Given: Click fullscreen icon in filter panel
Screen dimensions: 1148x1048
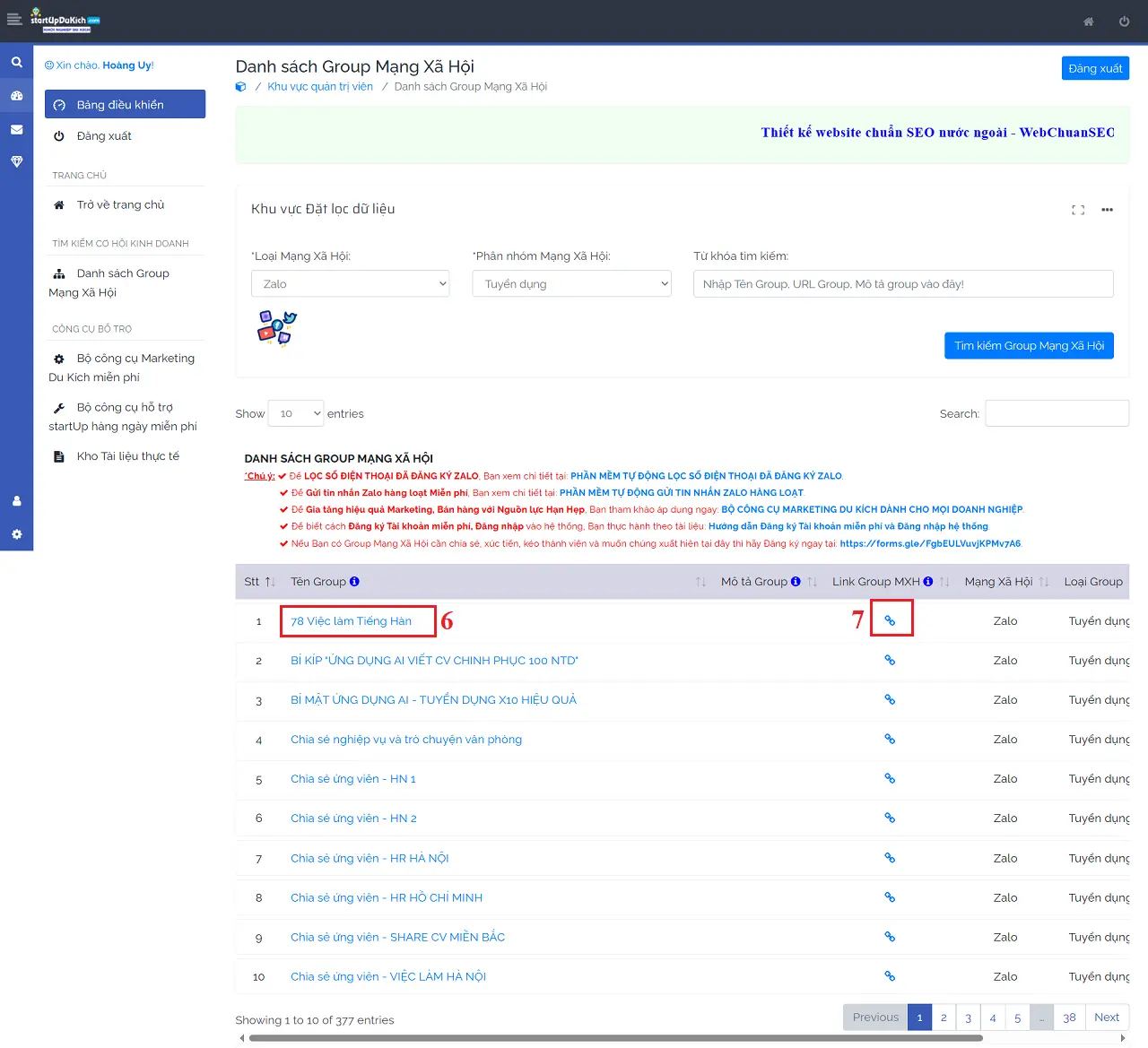Looking at the screenshot, I should (x=1078, y=210).
